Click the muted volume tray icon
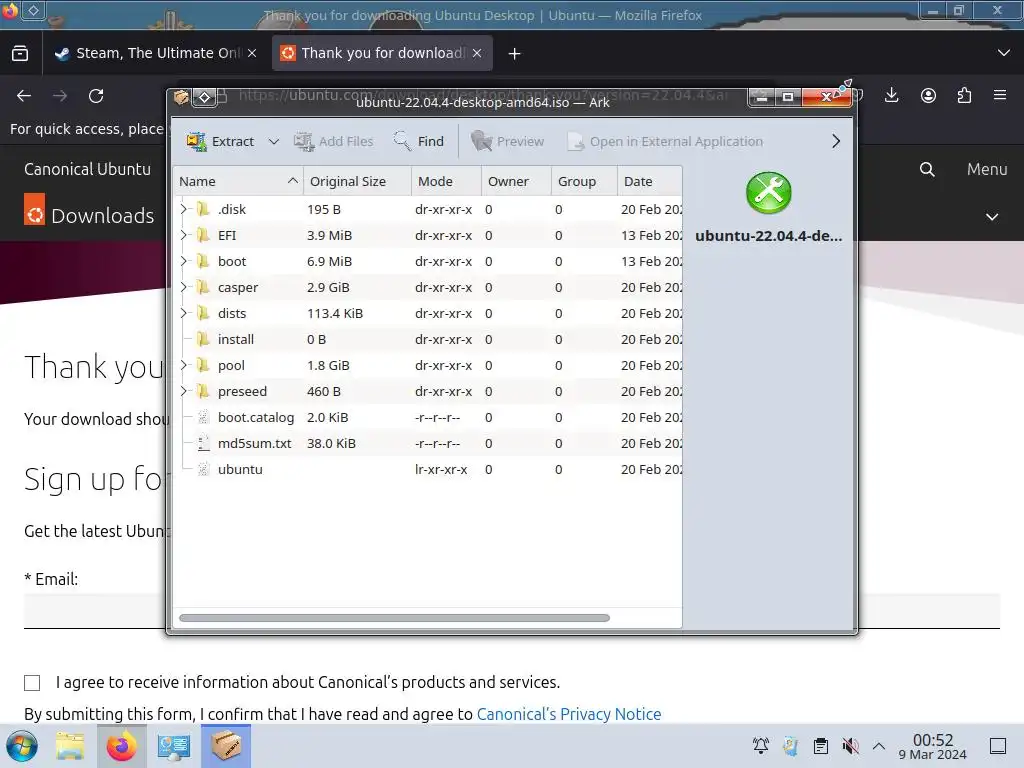1024x768 pixels. click(x=850, y=746)
